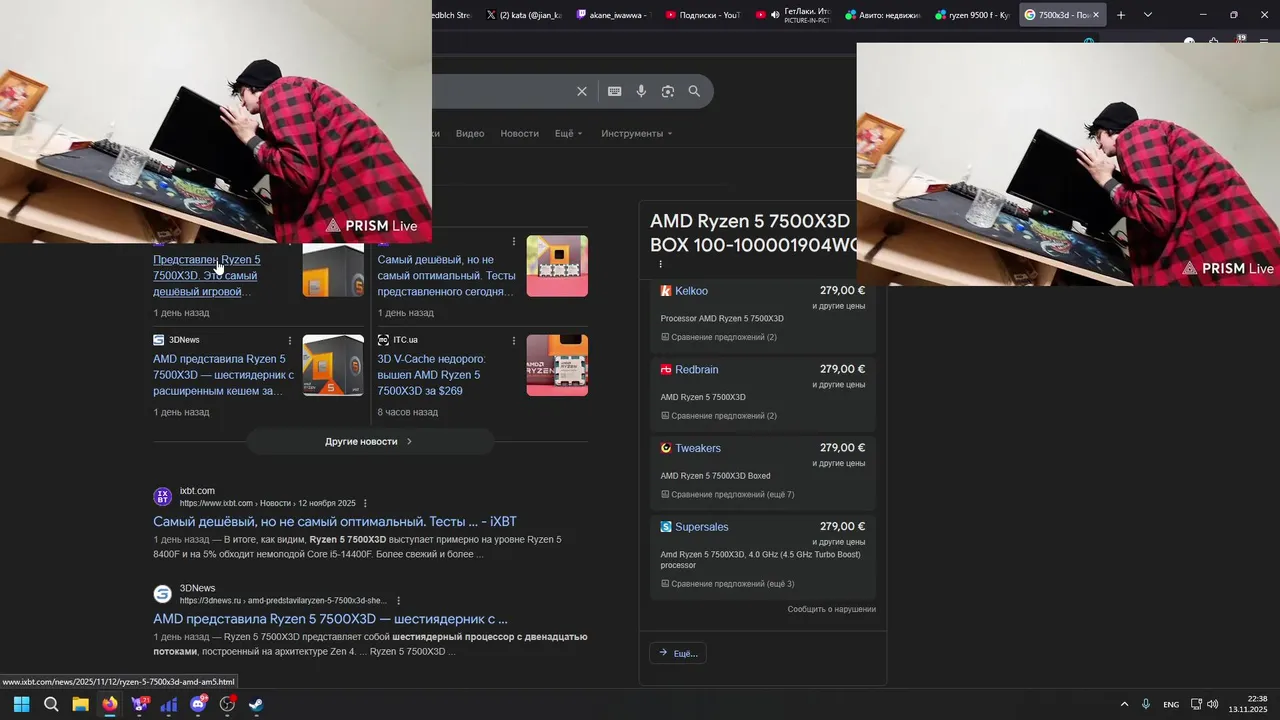Click AMD Ryzen 5 7500X3D Boxed Tweakers text

point(715,476)
